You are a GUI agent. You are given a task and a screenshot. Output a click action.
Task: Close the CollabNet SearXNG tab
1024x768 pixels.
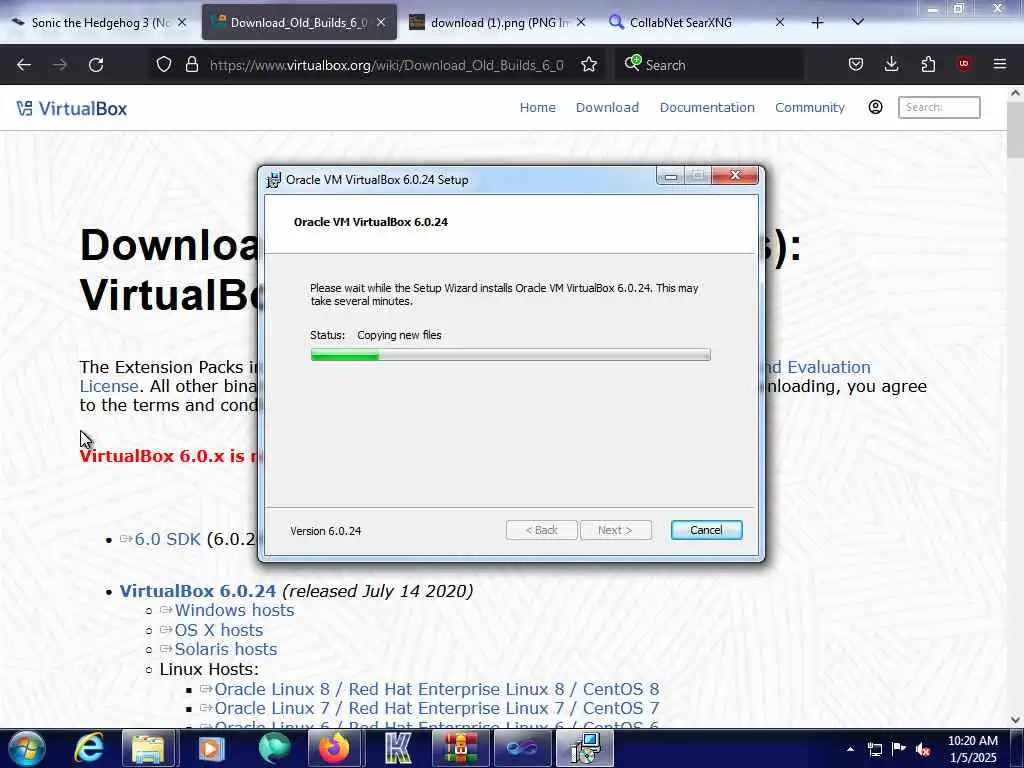coord(780,22)
